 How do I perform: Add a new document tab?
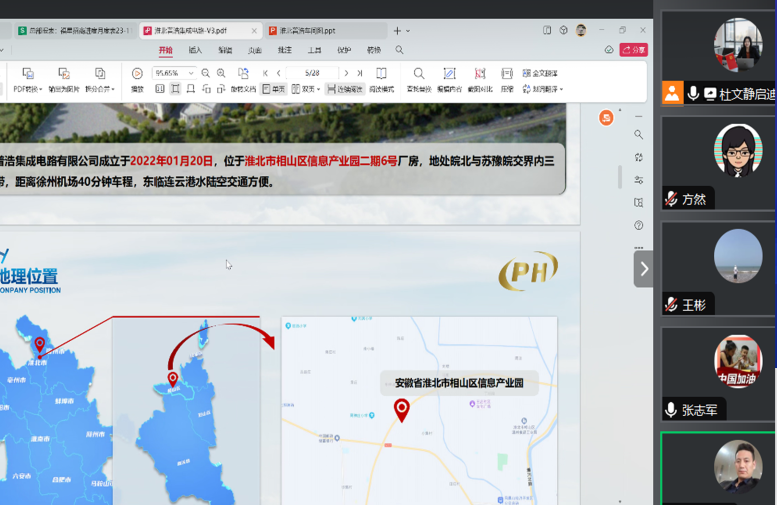[x=397, y=31]
